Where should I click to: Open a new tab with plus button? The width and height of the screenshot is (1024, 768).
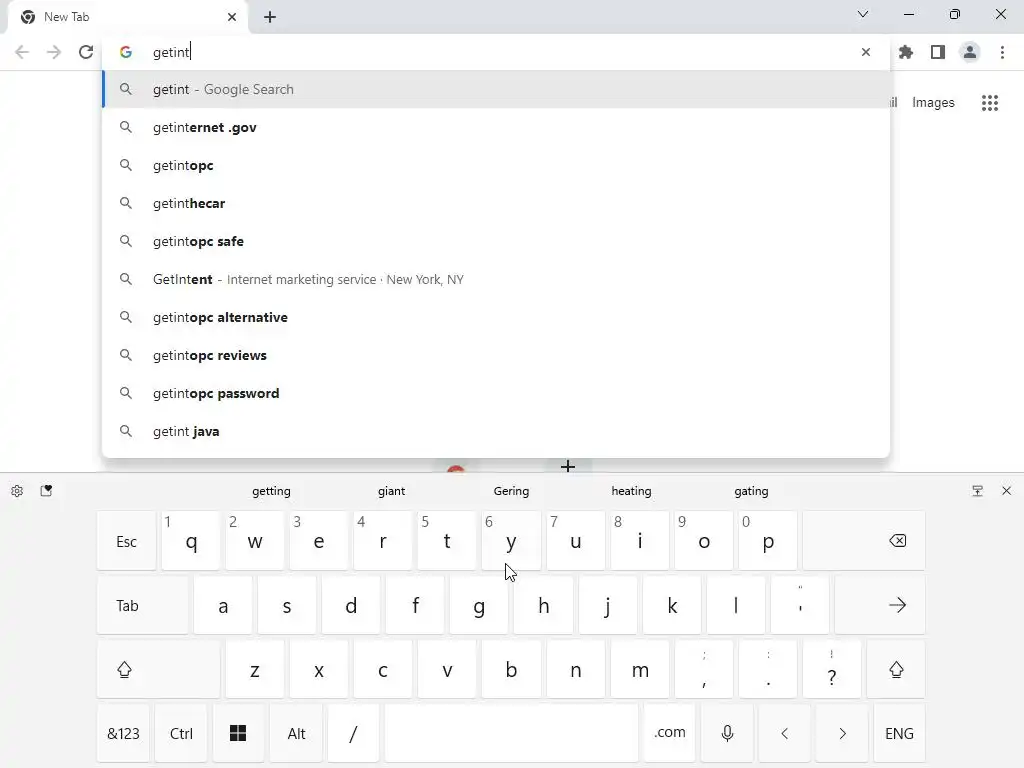pos(270,17)
